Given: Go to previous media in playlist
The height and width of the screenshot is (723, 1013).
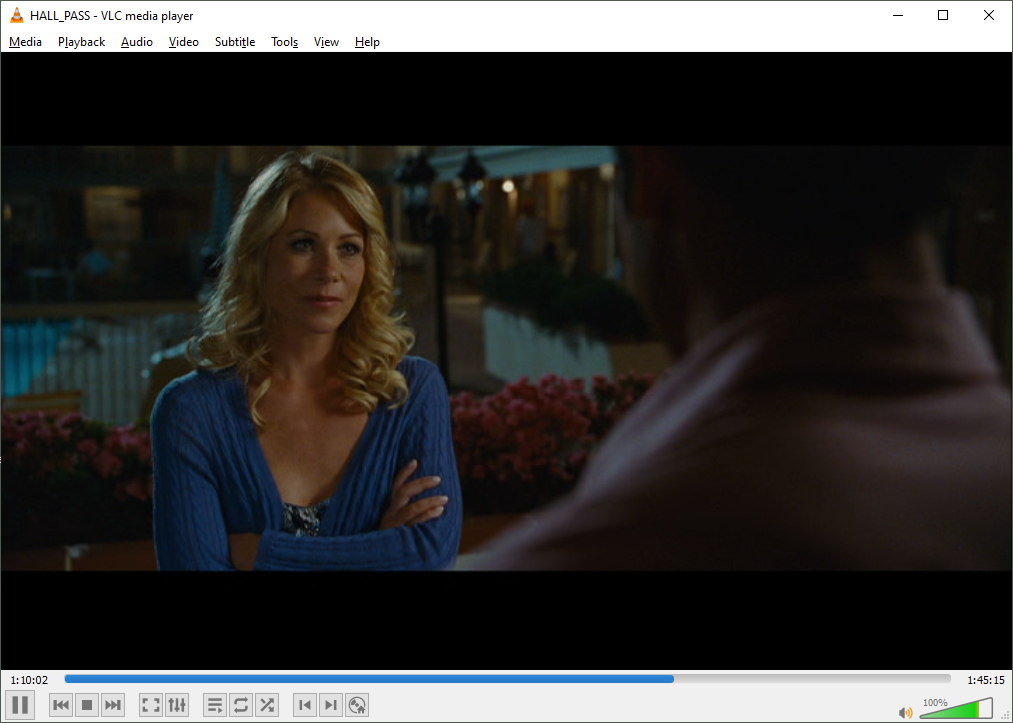Looking at the screenshot, I should click(x=61, y=705).
